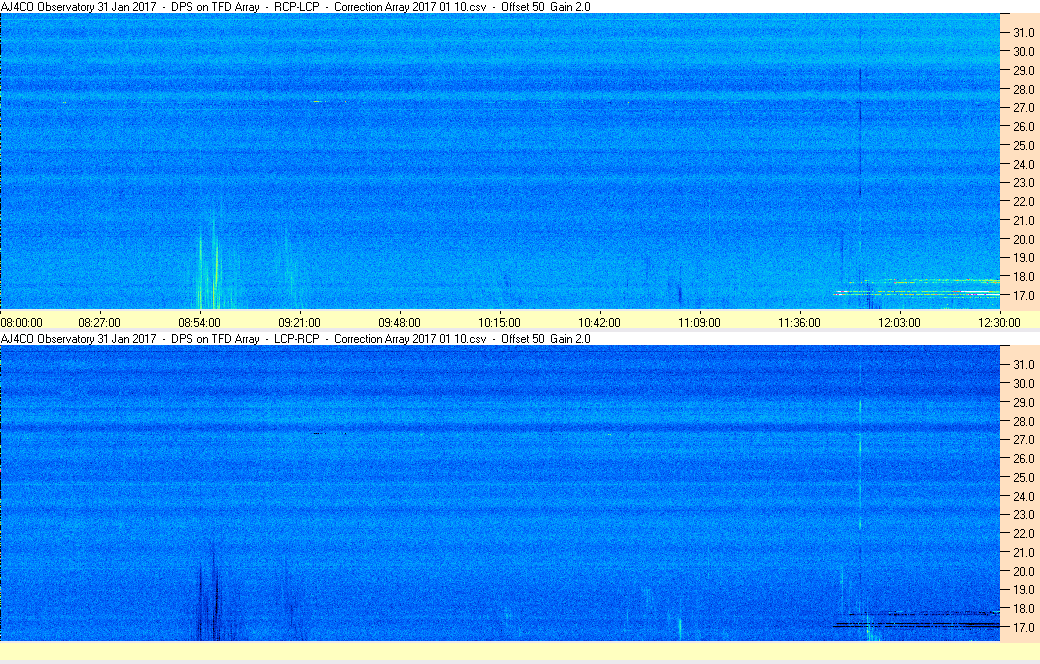The height and width of the screenshot is (664, 1040).
Task: Select "Gain 2.0" in the LCP-RCP title
Action: 570,338
